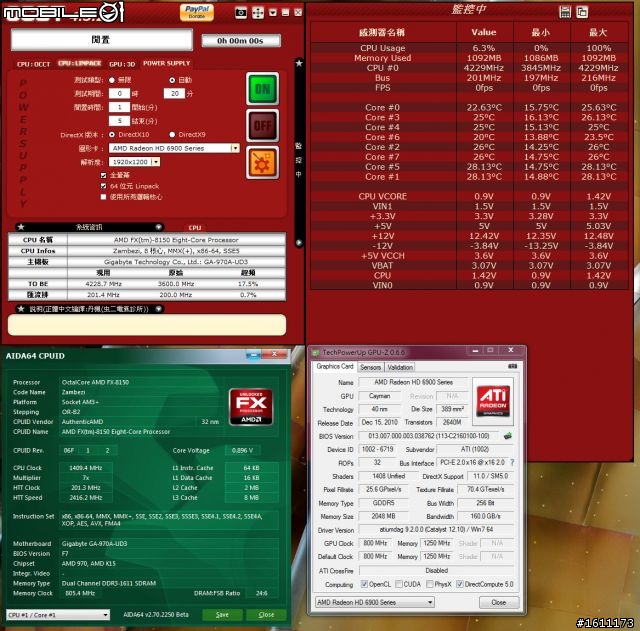Click the ATI Radeon logo in GPU-Z

[x=493, y=402]
